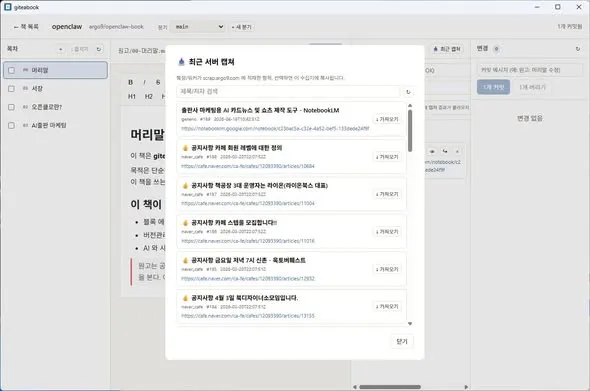This screenshot has height=391, width=590.
Task: Click the plus icon in the table of contents header
Action: pyautogui.click(x=61, y=49)
